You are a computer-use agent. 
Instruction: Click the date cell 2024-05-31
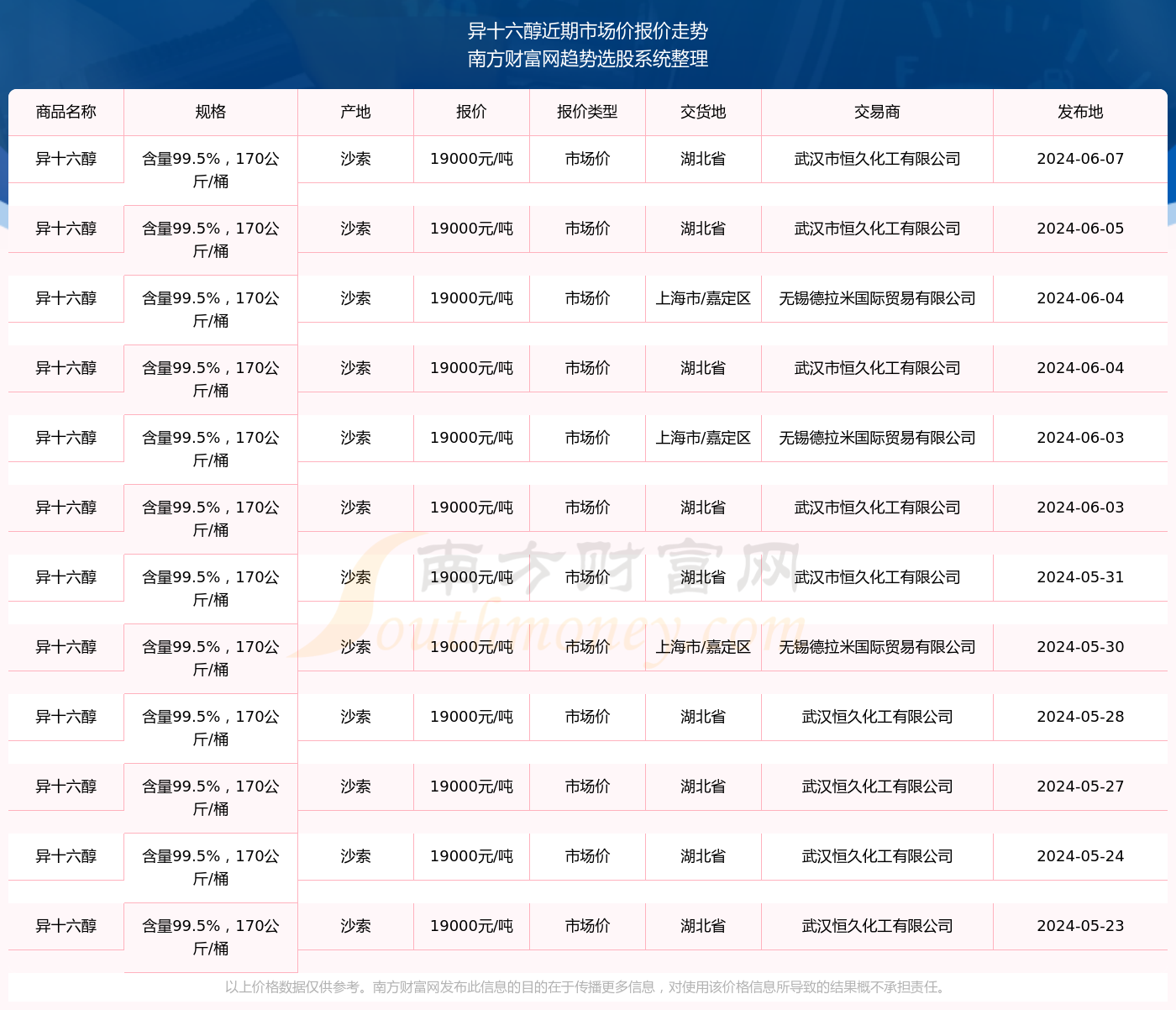pos(1081,577)
